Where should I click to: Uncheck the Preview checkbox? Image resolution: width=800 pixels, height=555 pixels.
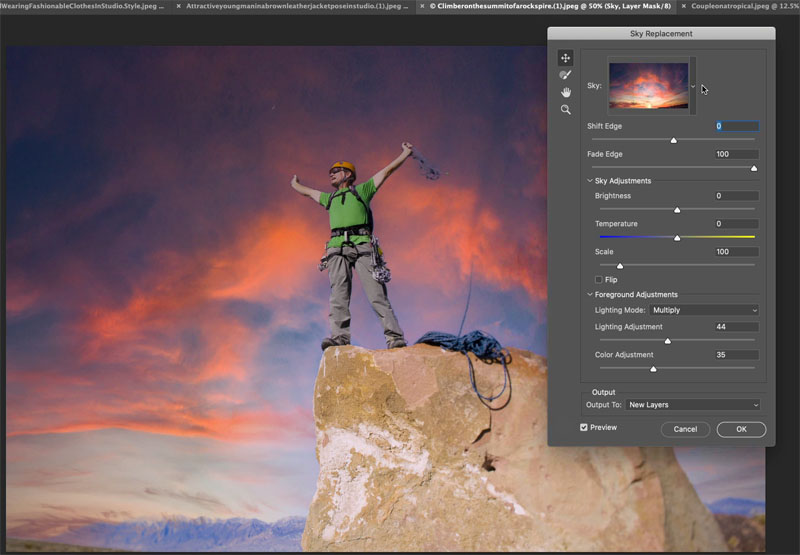[x=584, y=427]
